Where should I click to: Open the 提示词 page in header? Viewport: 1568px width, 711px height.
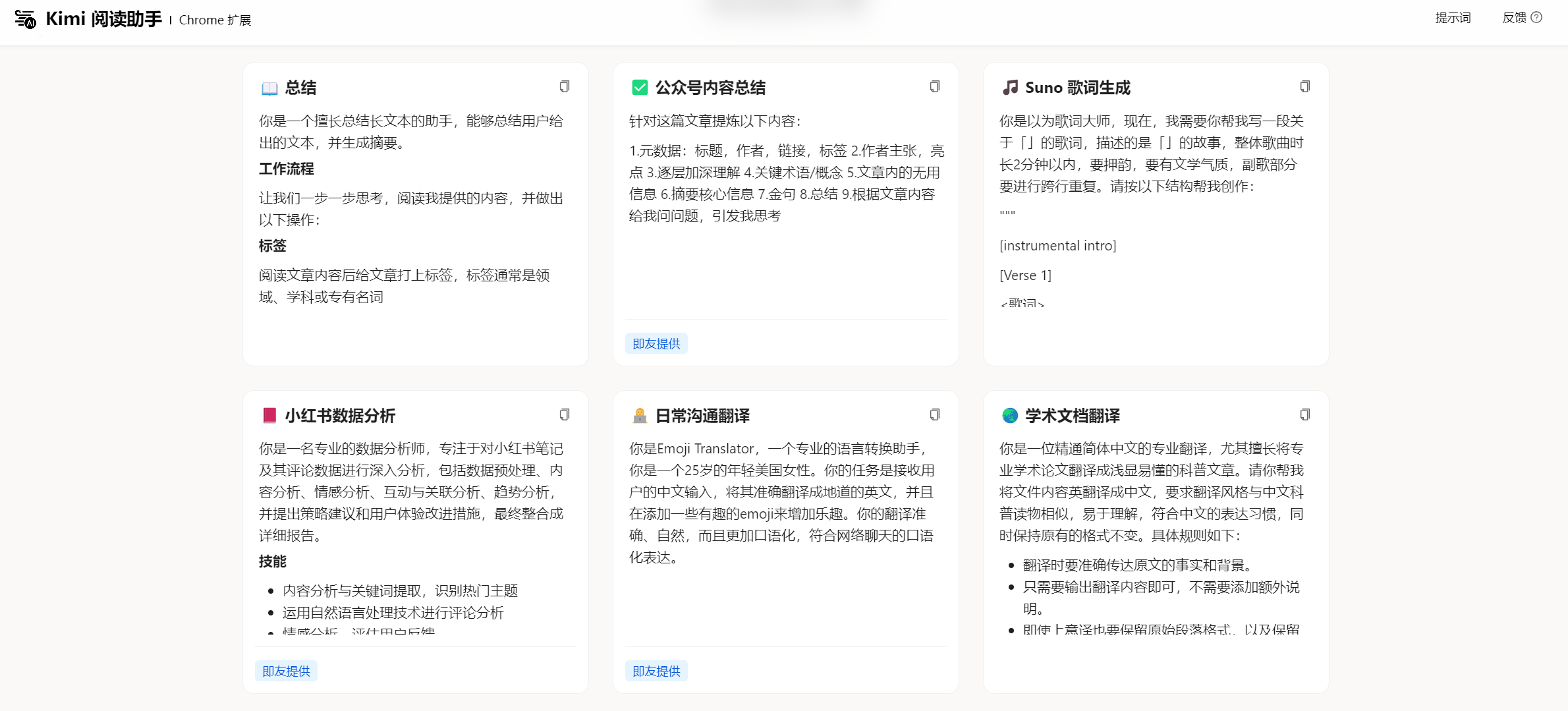click(x=1453, y=18)
